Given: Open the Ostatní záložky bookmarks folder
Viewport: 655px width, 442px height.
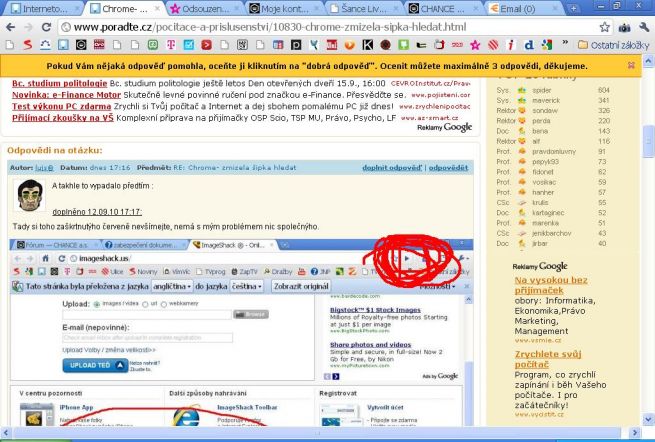Looking at the screenshot, I should point(613,45).
